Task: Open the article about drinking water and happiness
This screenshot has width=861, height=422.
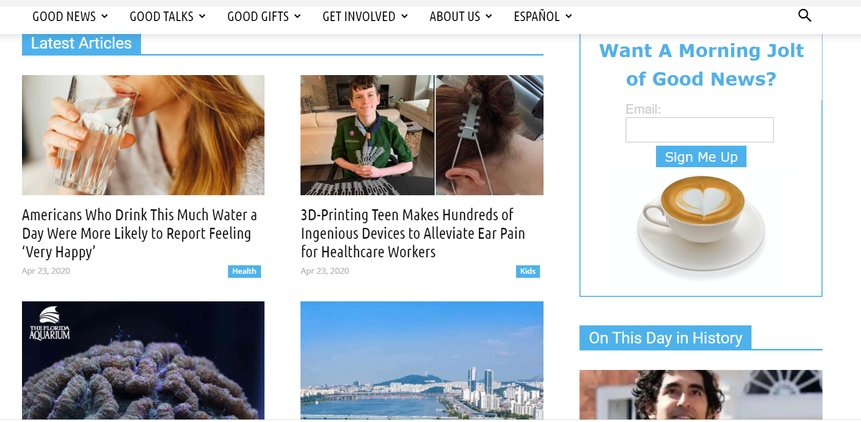Action: coord(139,233)
